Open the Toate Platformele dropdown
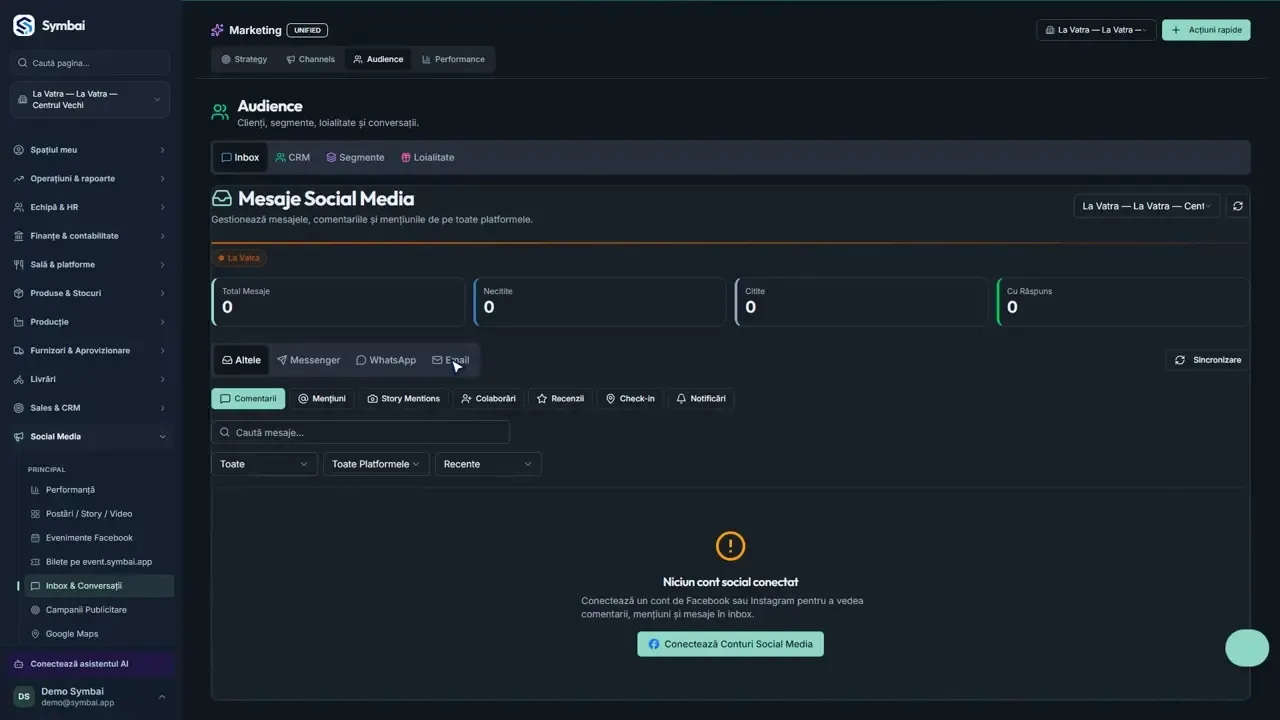Viewport: 1280px width, 720px height. (x=376, y=464)
